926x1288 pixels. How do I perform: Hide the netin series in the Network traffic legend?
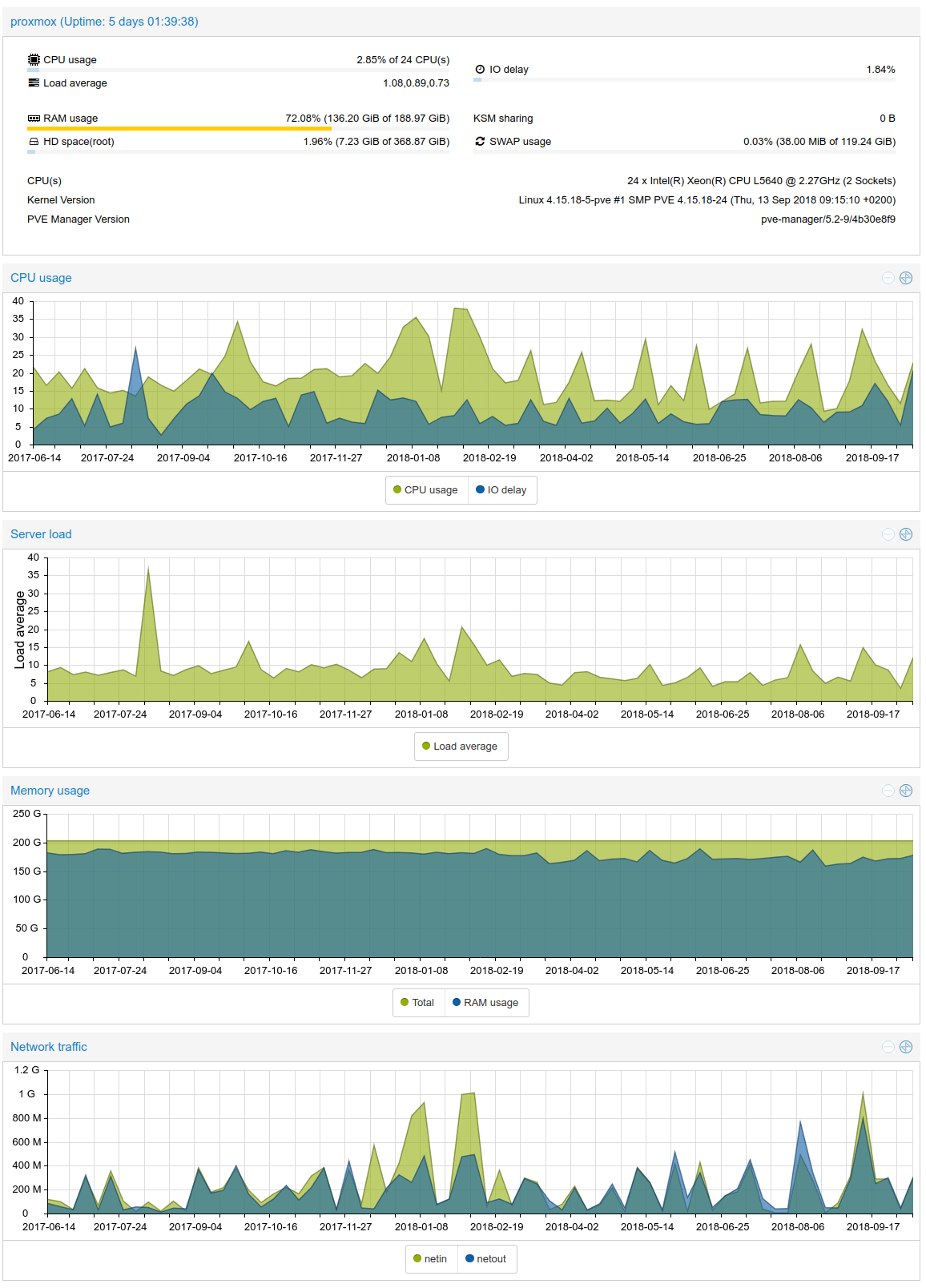click(430, 1259)
